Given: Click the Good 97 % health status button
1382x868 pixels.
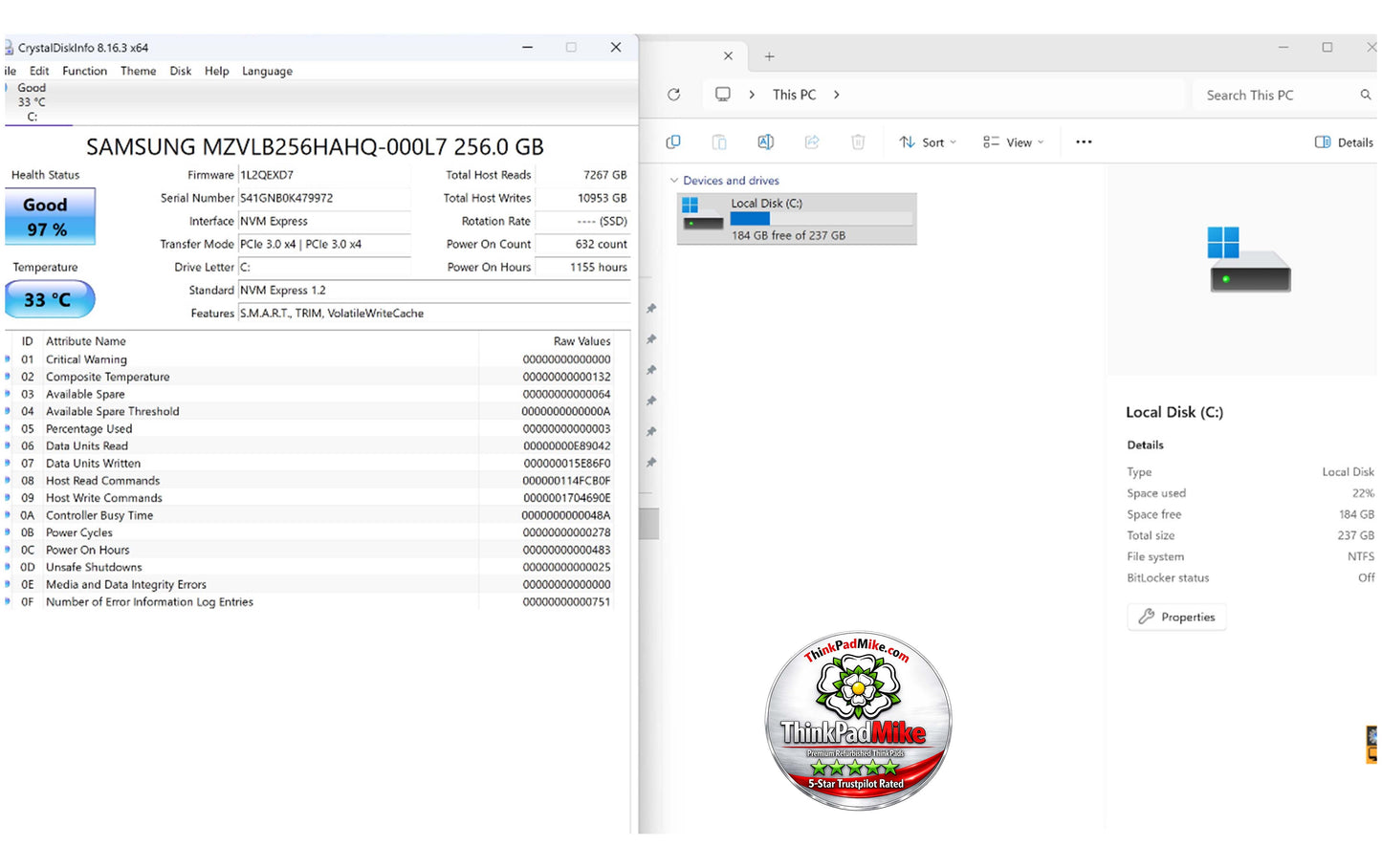Looking at the screenshot, I should 50,217.
